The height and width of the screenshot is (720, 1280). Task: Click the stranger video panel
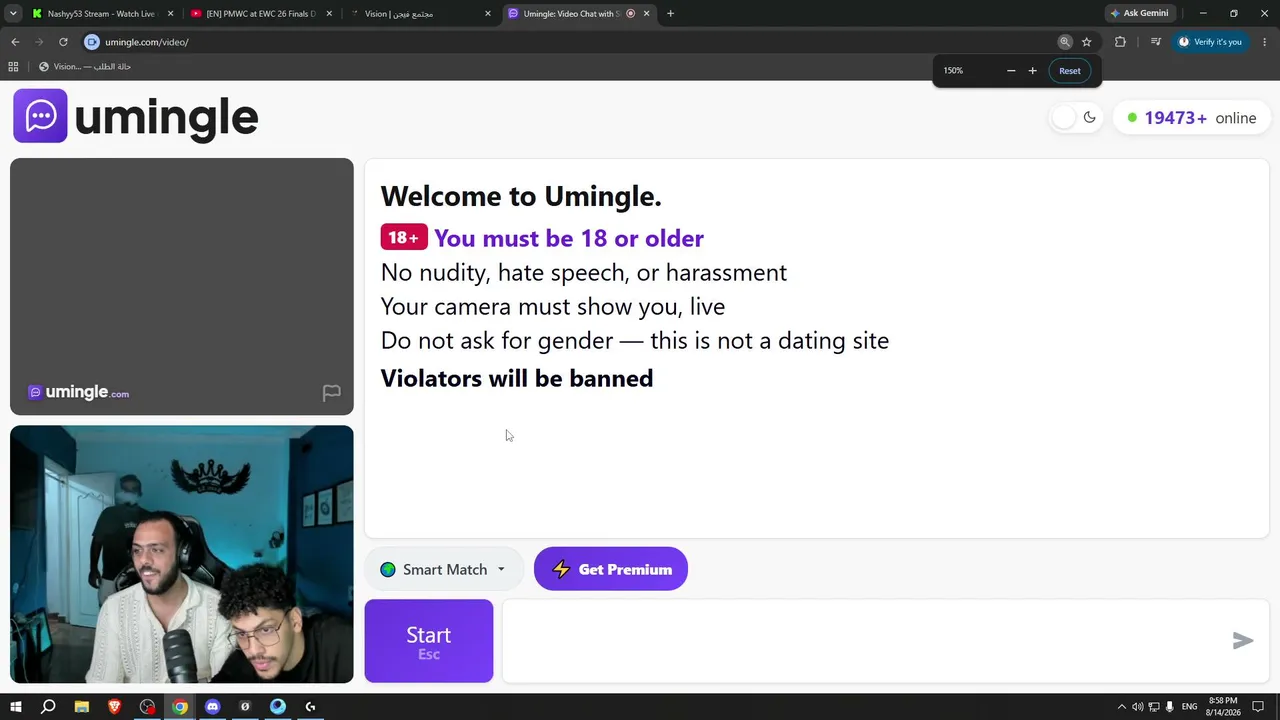pyautogui.click(x=182, y=286)
